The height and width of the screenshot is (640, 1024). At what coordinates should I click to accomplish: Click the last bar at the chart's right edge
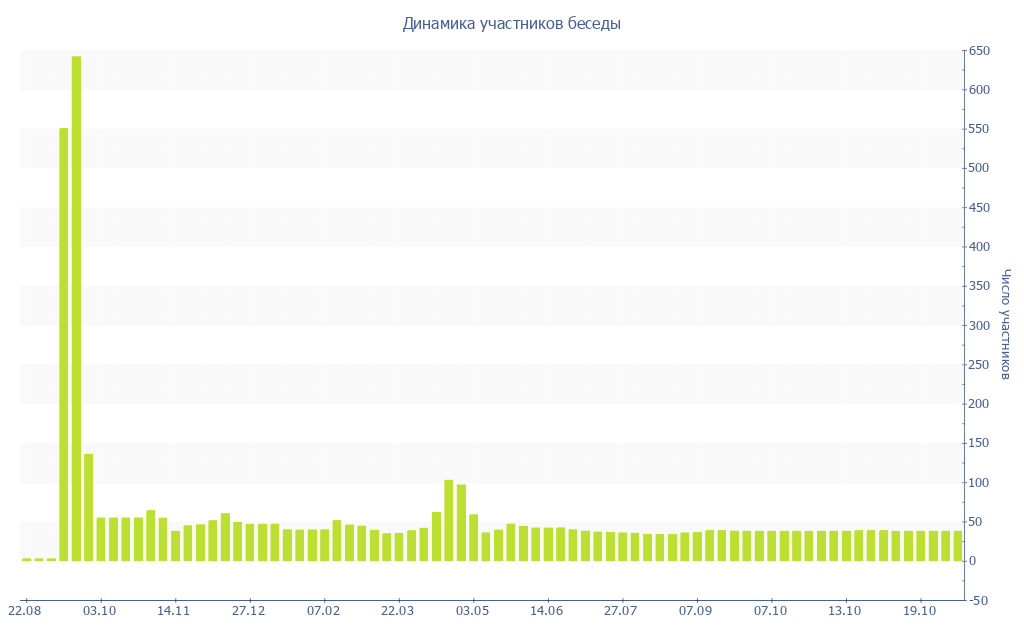(x=957, y=546)
